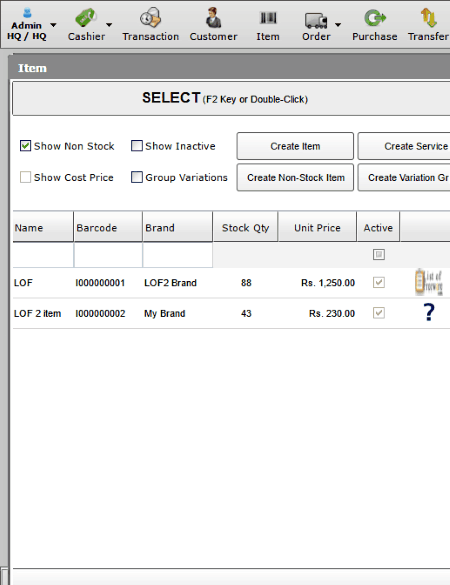Click the Create Item button

[x=295, y=146]
